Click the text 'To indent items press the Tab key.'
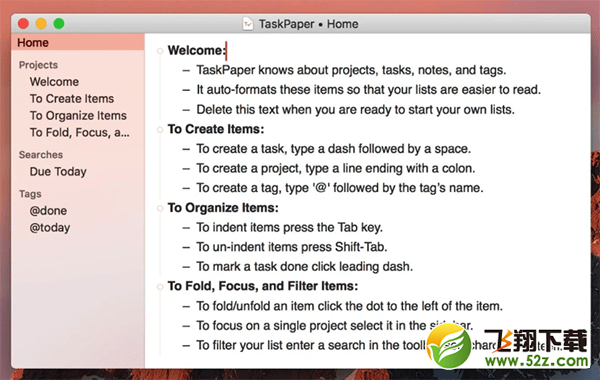 pos(289,227)
